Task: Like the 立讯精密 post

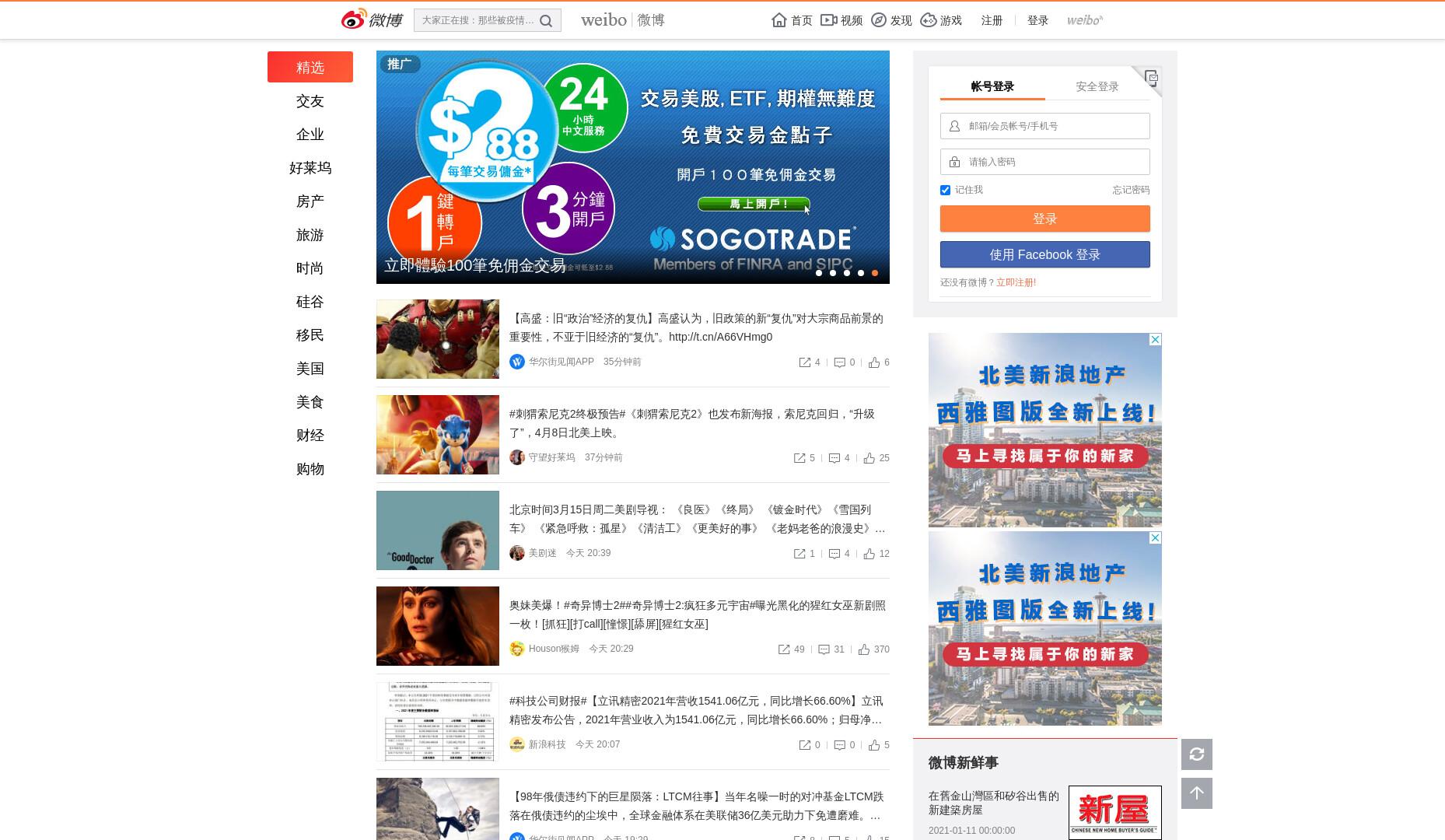Action: point(874,745)
